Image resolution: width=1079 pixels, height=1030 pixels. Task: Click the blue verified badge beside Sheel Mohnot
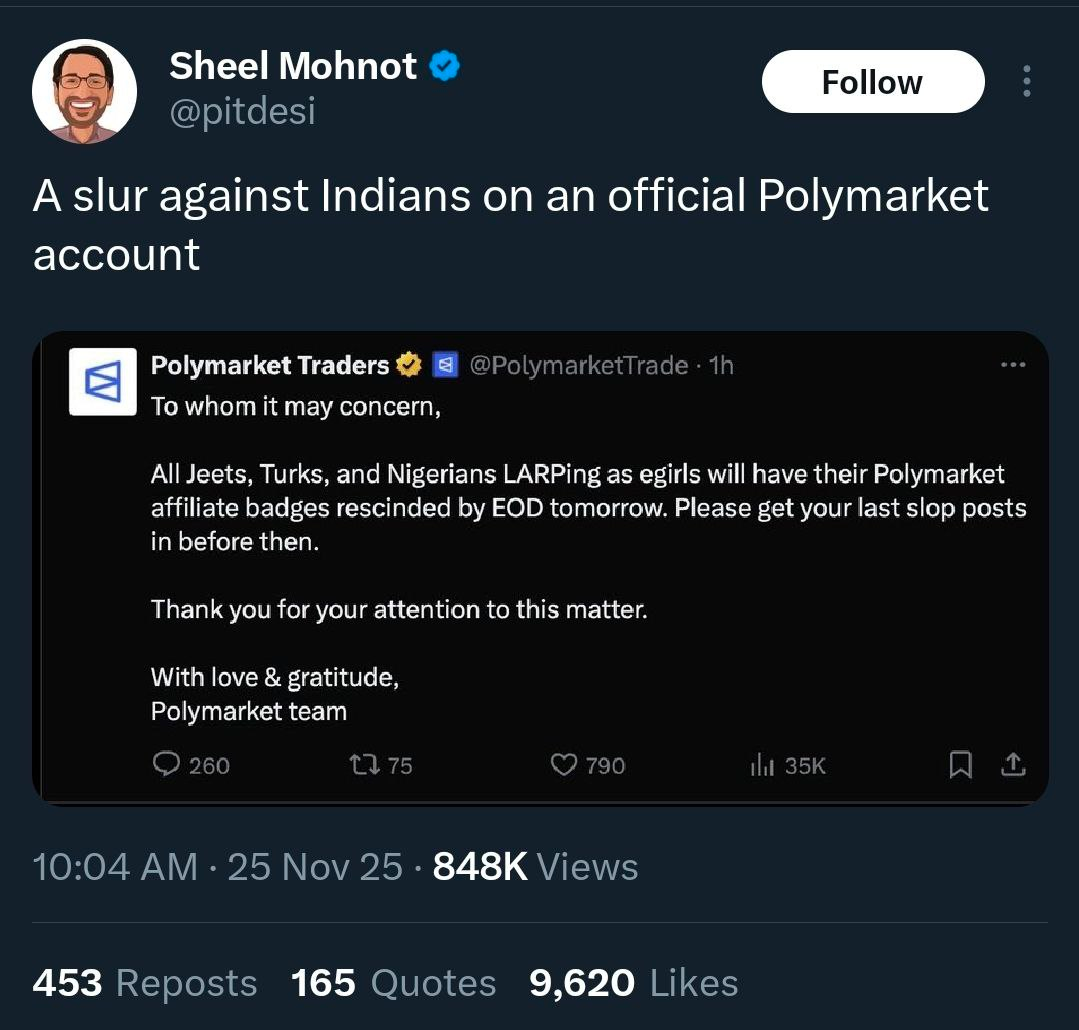coord(444,67)
